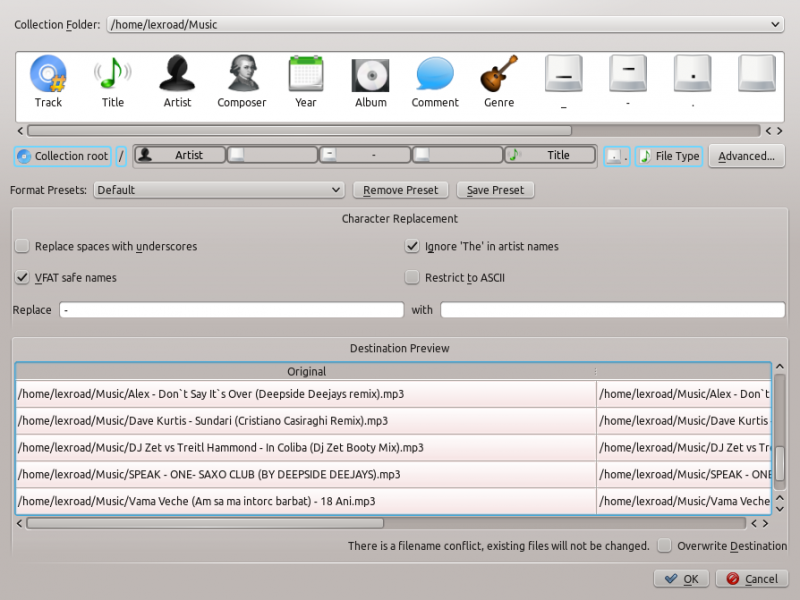Open the Collection Folder dropdown
This screenshot has width=800, height=600.
click(x=445, y=24)
